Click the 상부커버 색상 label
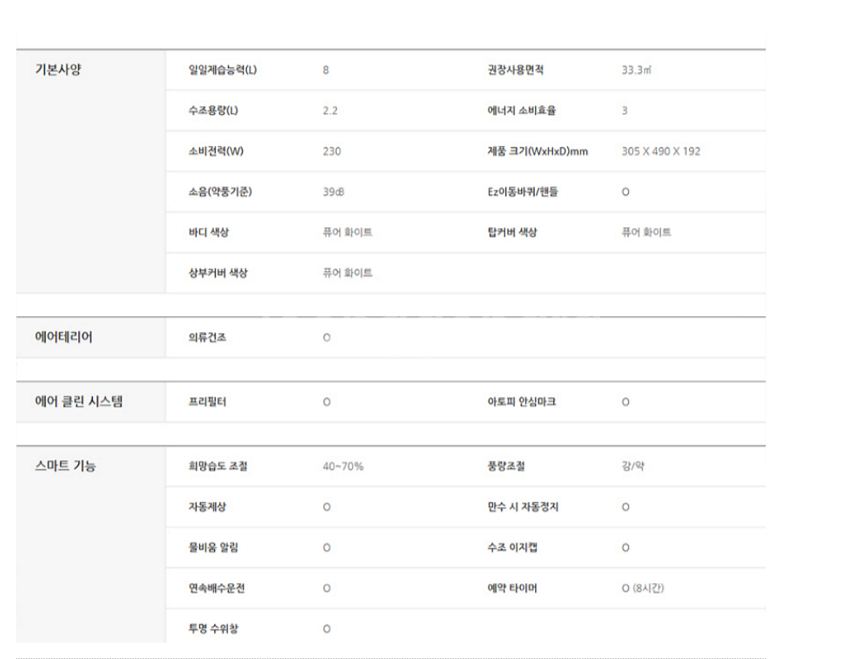845x659 pixels. click(x=217, y=273)
